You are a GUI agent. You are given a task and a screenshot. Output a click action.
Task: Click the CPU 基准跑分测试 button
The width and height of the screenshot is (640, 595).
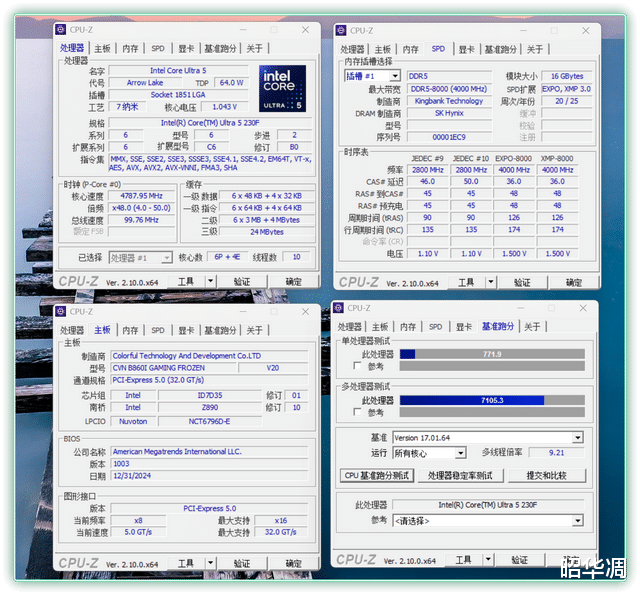(x=378, y=476)
